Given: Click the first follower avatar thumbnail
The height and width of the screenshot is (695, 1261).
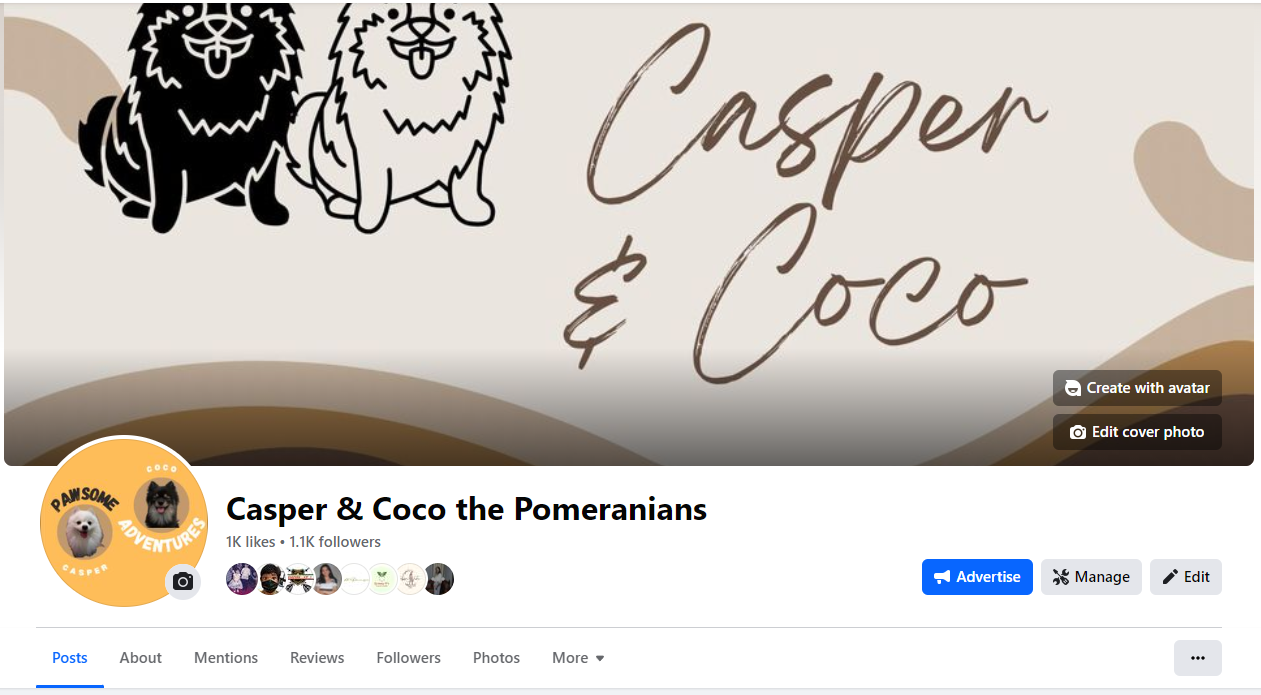Looking at the screenshot, I should click(242, 579).
